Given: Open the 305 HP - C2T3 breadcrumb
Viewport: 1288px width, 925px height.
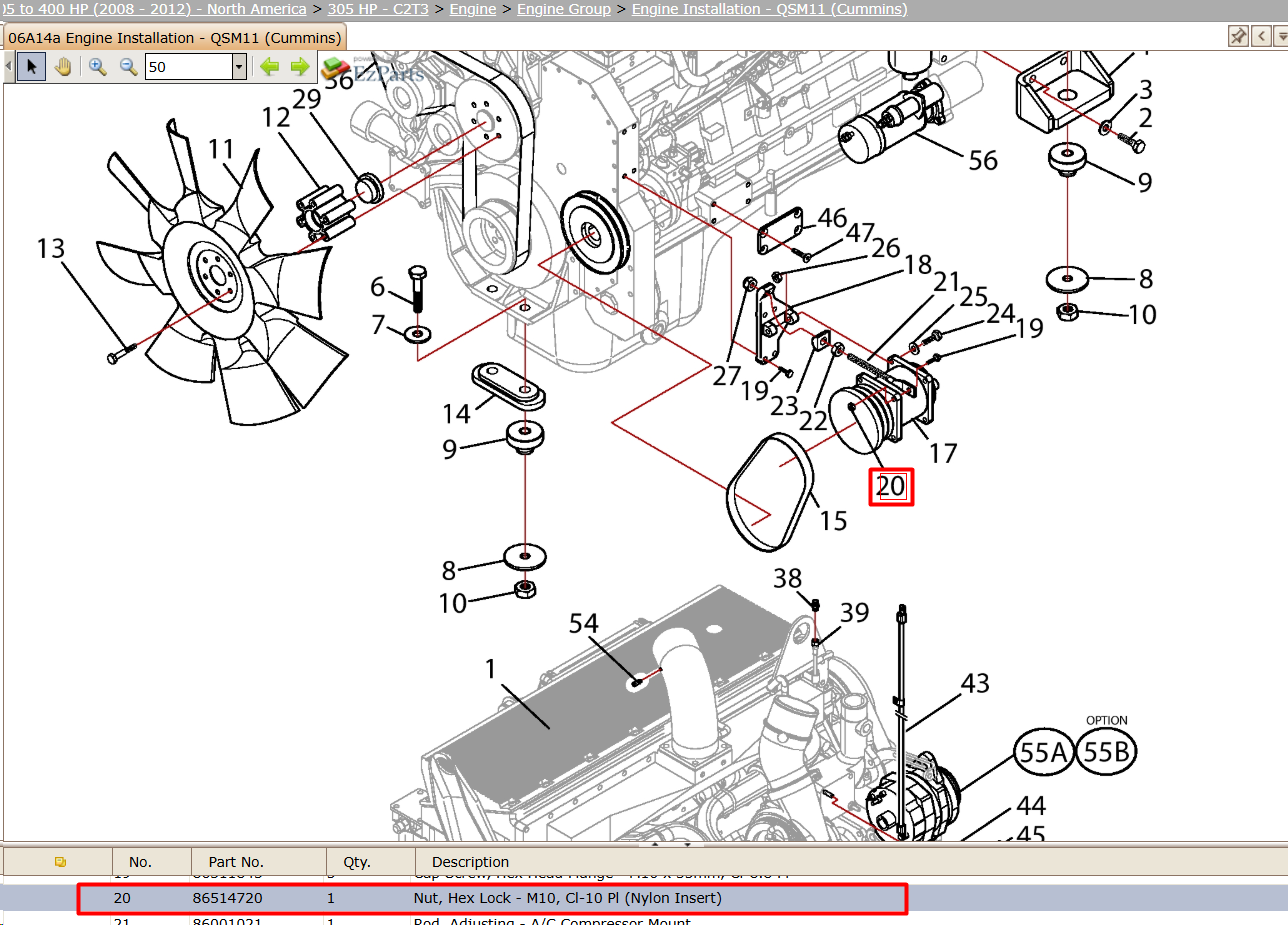Looking at the screenshot, I should (378, 9).
